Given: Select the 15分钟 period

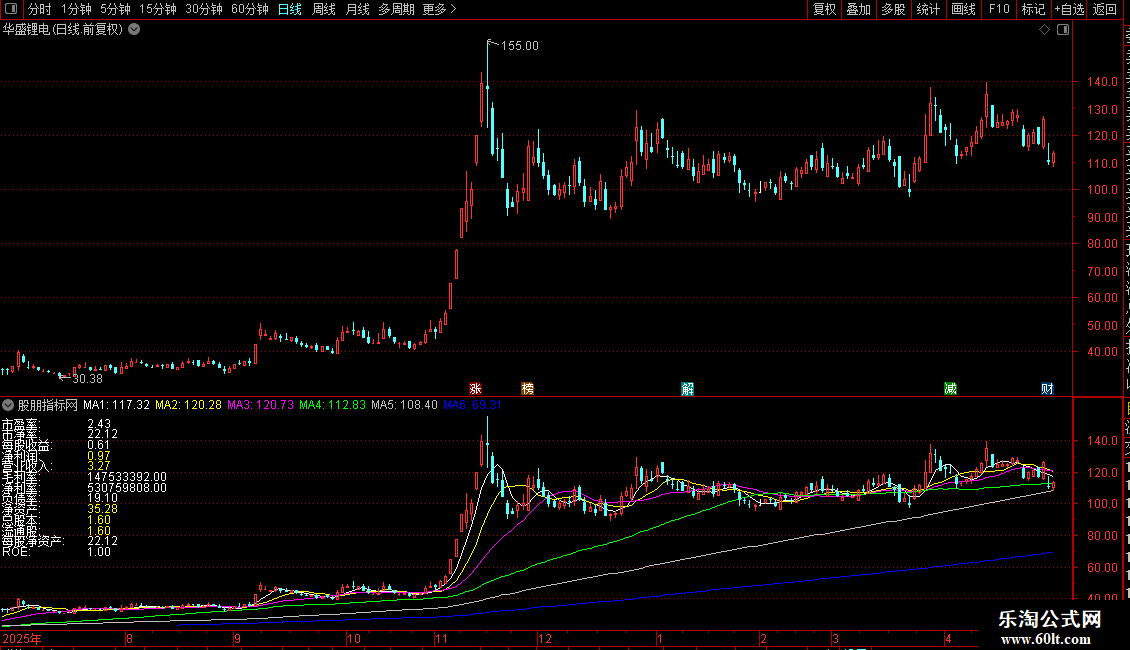Looking at the screenshot, I should point(157,9).
